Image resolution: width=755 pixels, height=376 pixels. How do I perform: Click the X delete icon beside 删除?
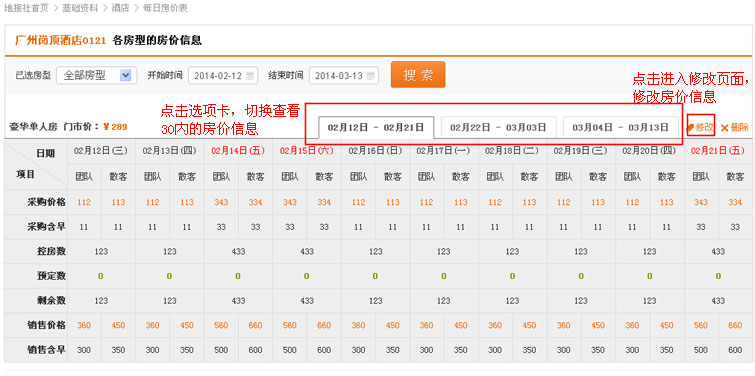(724, 128)
